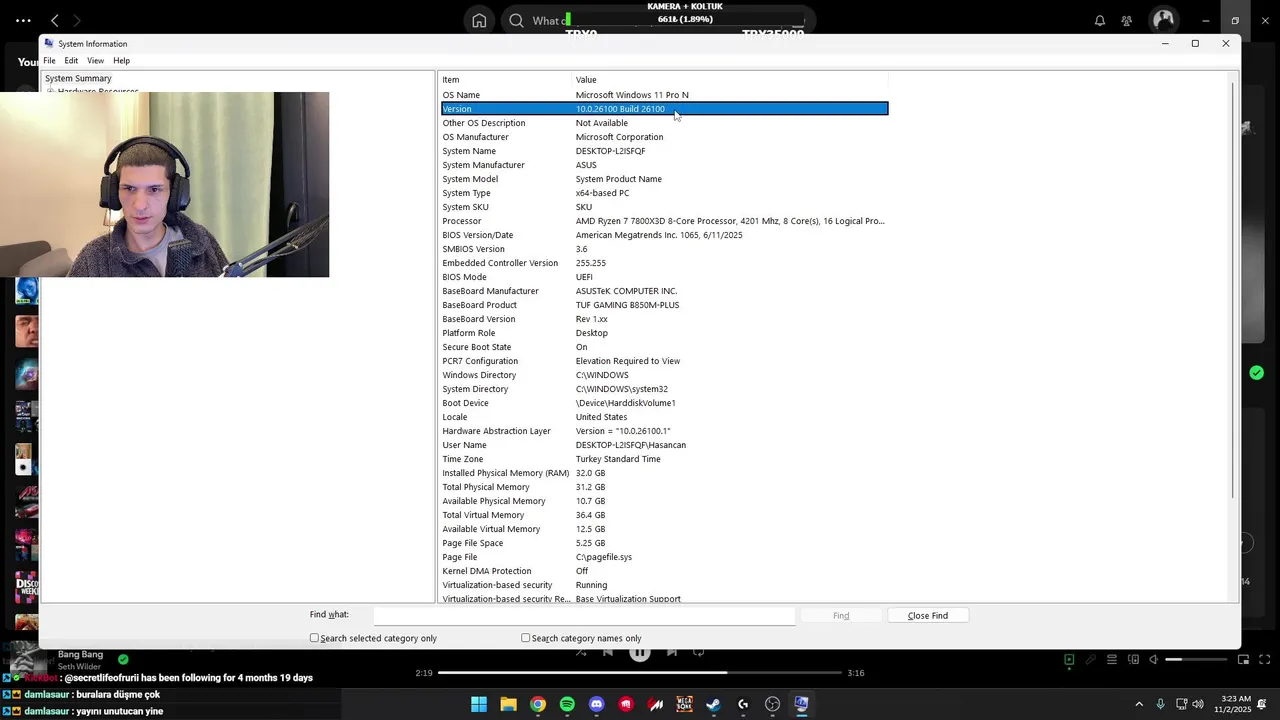Click the Find button
This screenshot has height=720, width=1280.
(841, 616)
